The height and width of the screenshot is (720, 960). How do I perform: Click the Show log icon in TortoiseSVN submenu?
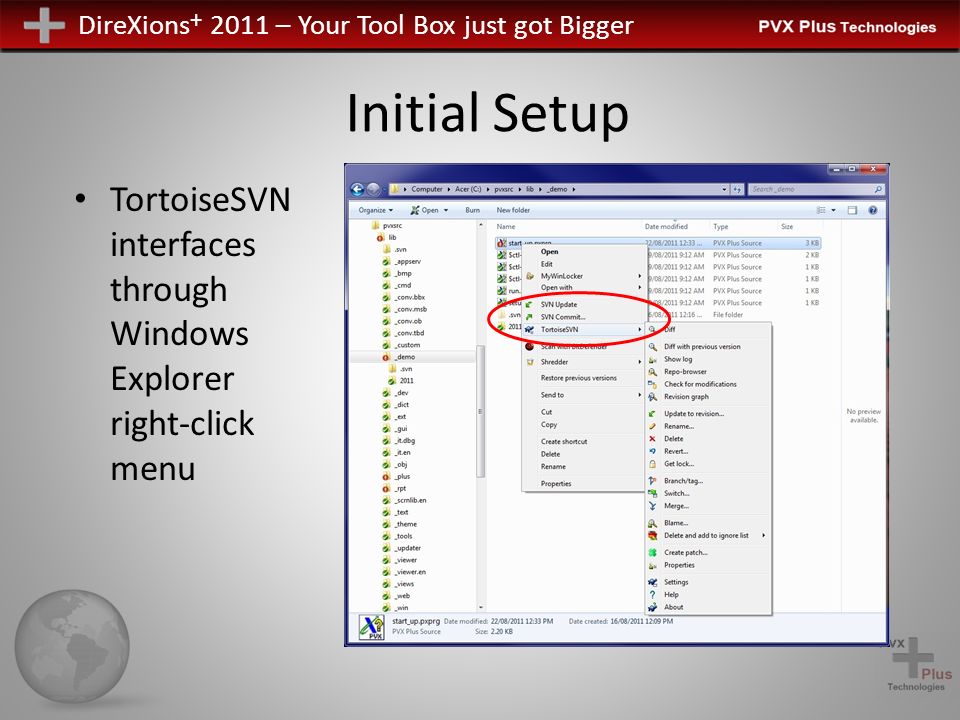653,359
